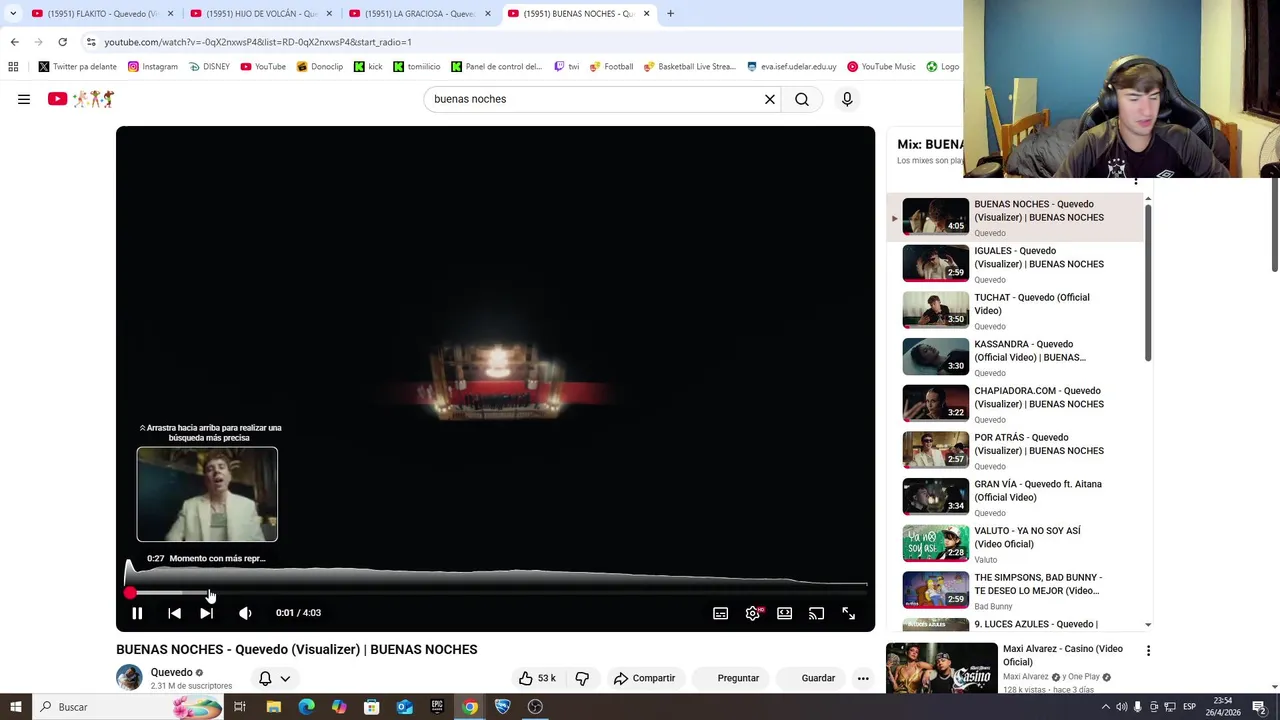Image resolution: width=1280 pixels, height=720 pixels.
Task: Open the Quevedo channel name link
Action: [x=171, y=672]
